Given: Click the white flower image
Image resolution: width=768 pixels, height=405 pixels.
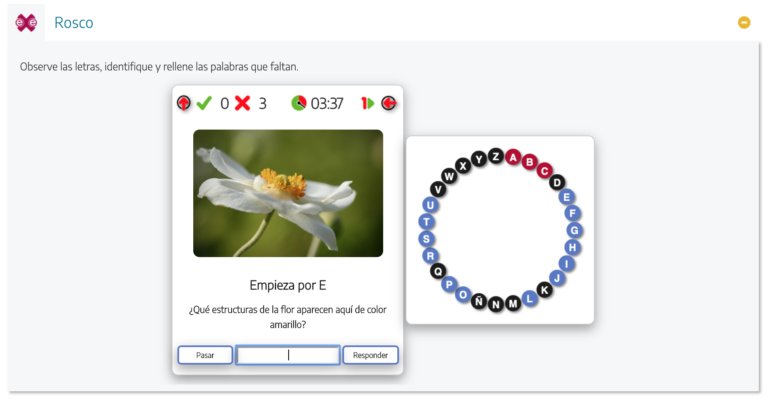Looking at the screenshot, I should pos(288,193).
